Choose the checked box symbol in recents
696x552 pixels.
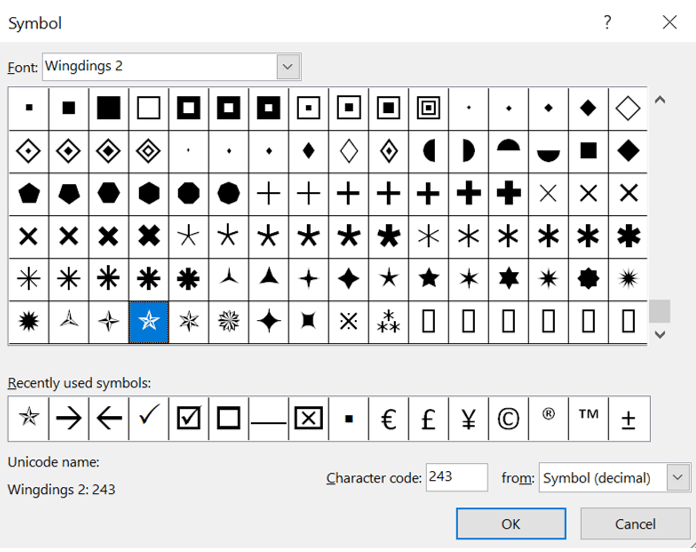click(188, 418)
